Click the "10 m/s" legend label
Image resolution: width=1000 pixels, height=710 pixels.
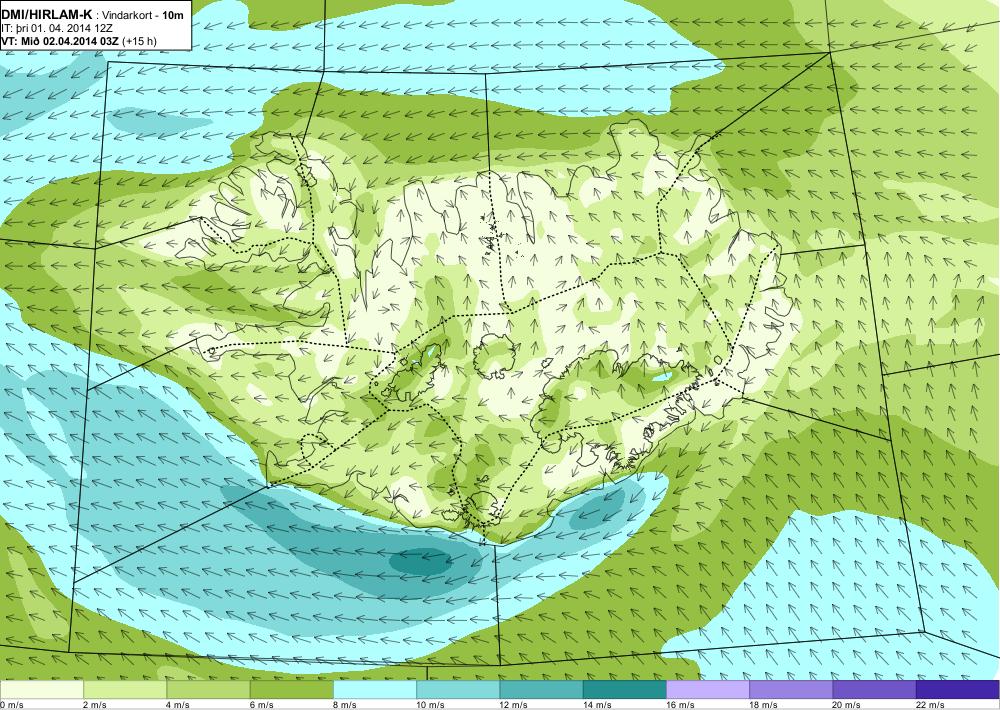tap(430, 704)
